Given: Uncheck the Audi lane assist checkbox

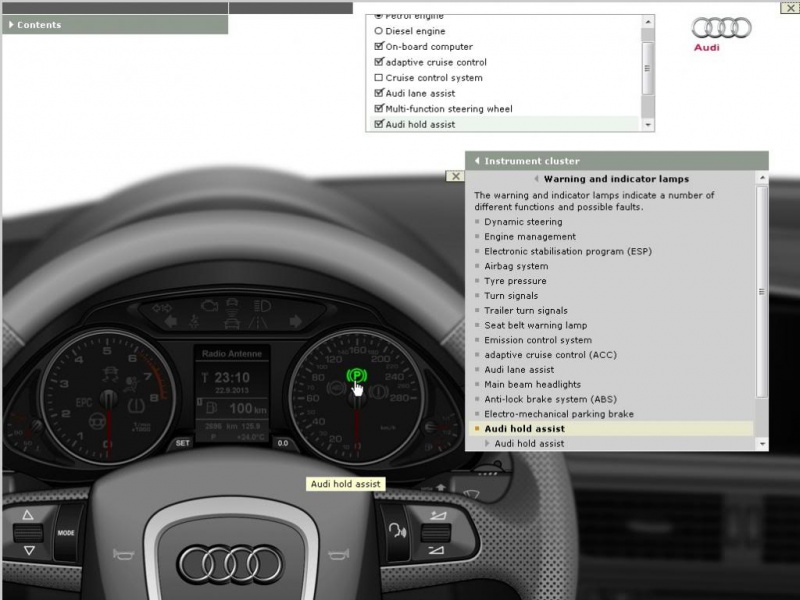Looking at the screenshot, I should coord(378,93).
